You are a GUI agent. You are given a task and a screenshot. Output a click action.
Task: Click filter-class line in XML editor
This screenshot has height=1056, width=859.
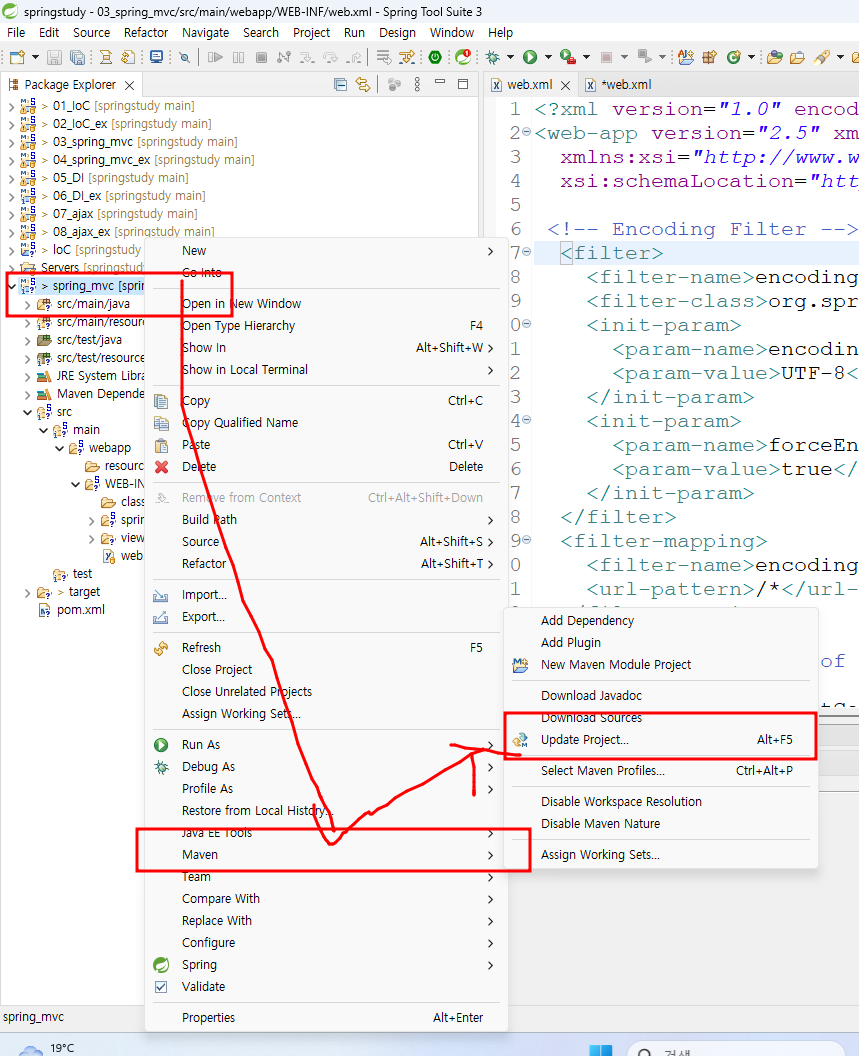pos(722,301)
